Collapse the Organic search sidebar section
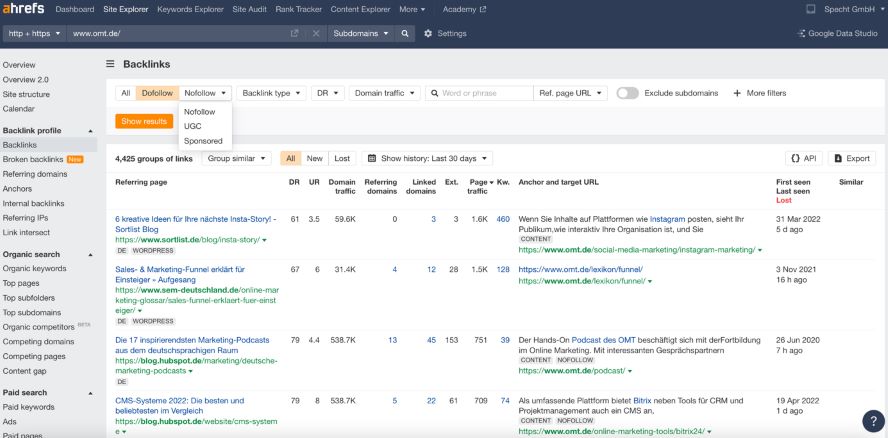 point(90,255)
